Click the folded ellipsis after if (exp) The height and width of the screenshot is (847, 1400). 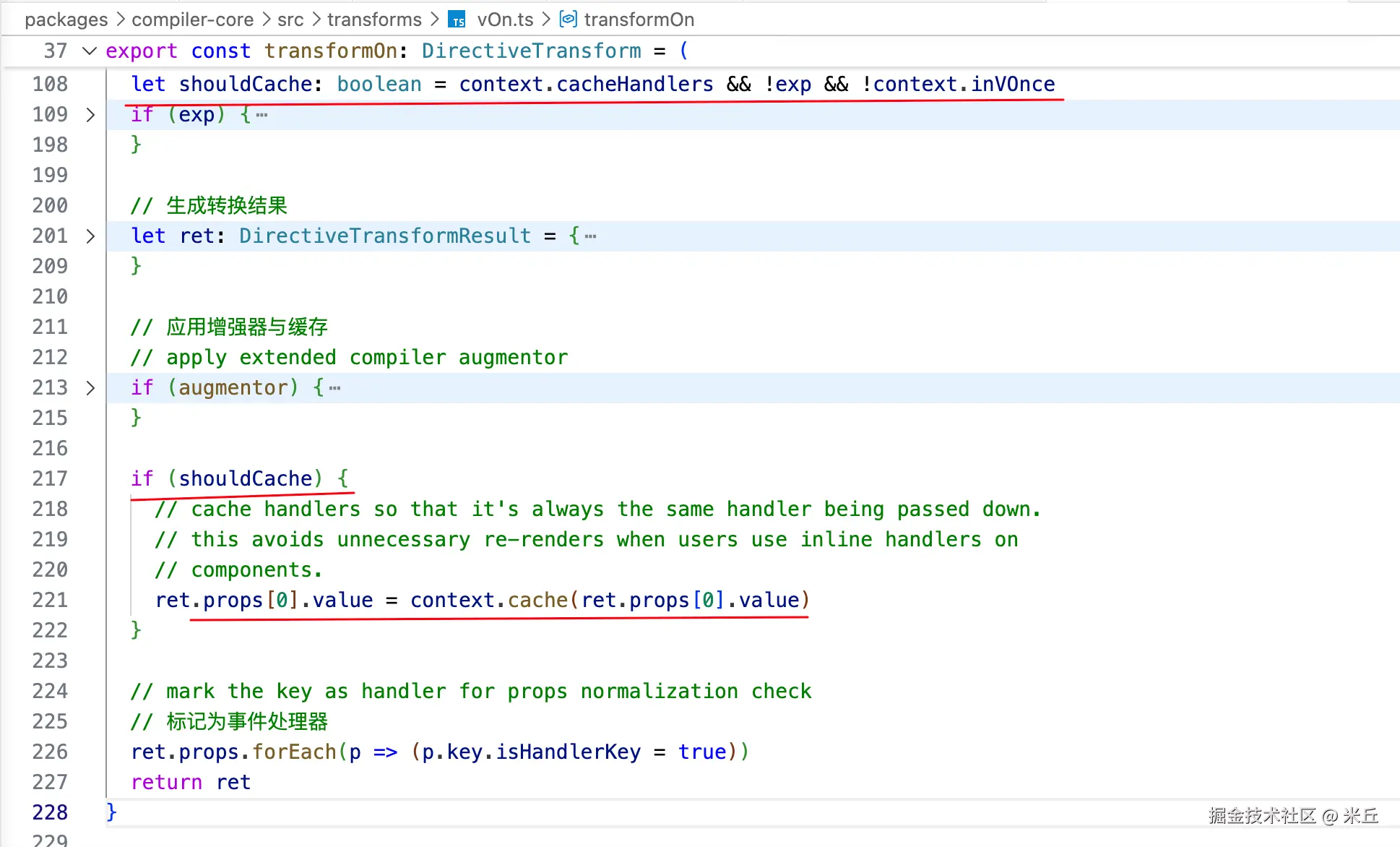[262, 115]
